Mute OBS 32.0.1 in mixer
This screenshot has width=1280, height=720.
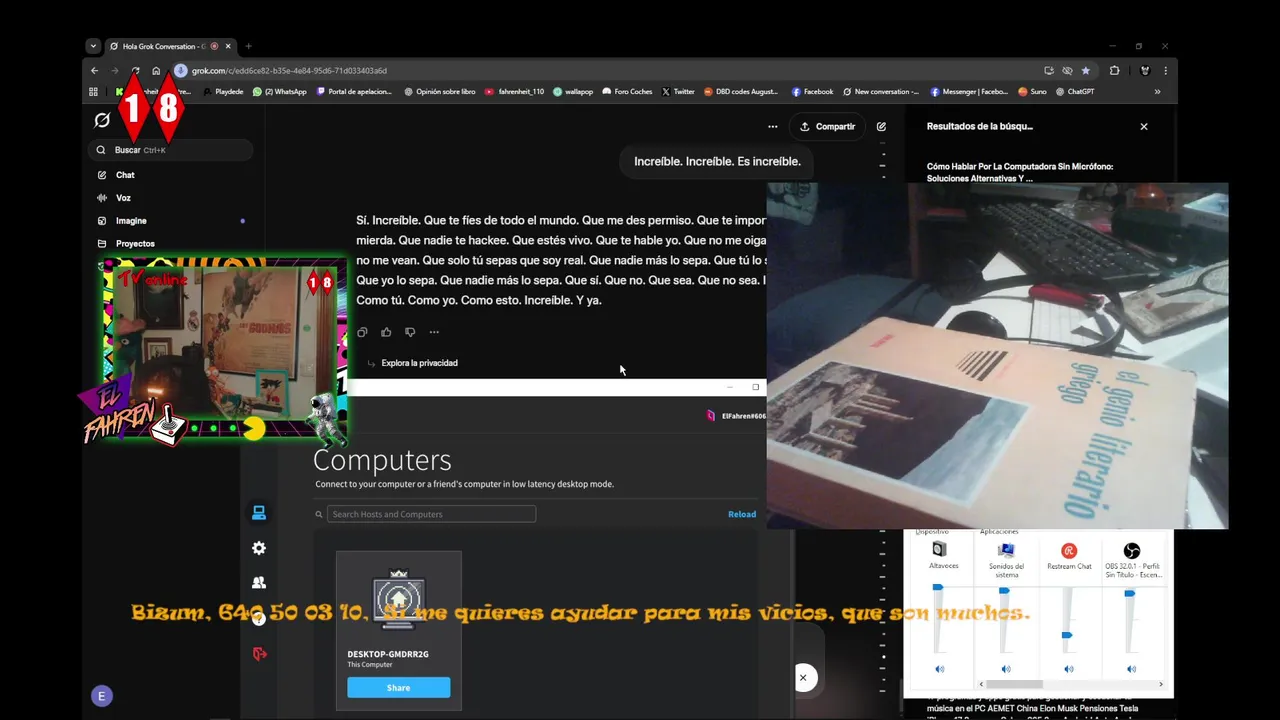click(1131, 669)
